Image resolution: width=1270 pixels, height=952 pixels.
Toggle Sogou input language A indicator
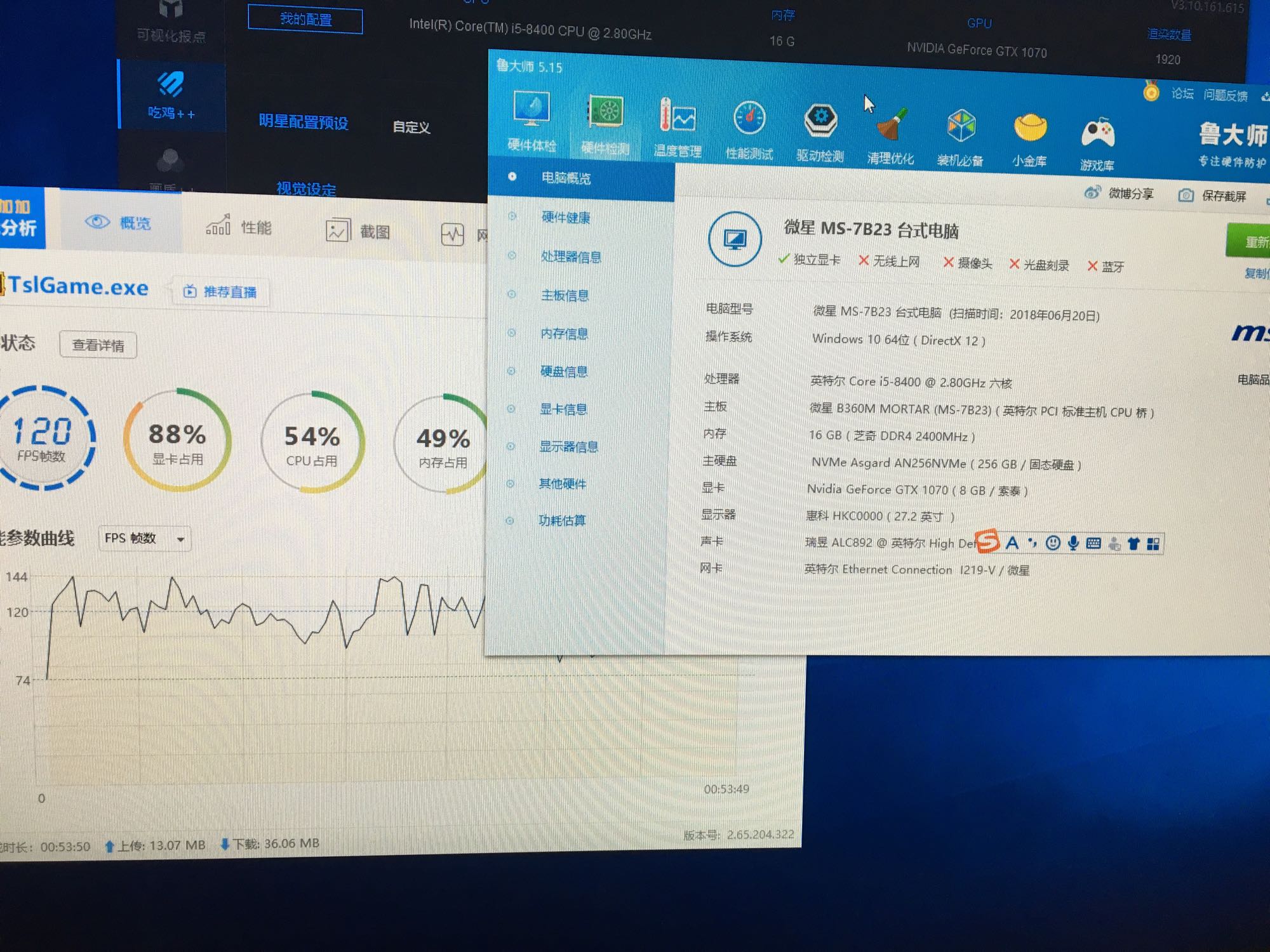(x=1012, y=543)
